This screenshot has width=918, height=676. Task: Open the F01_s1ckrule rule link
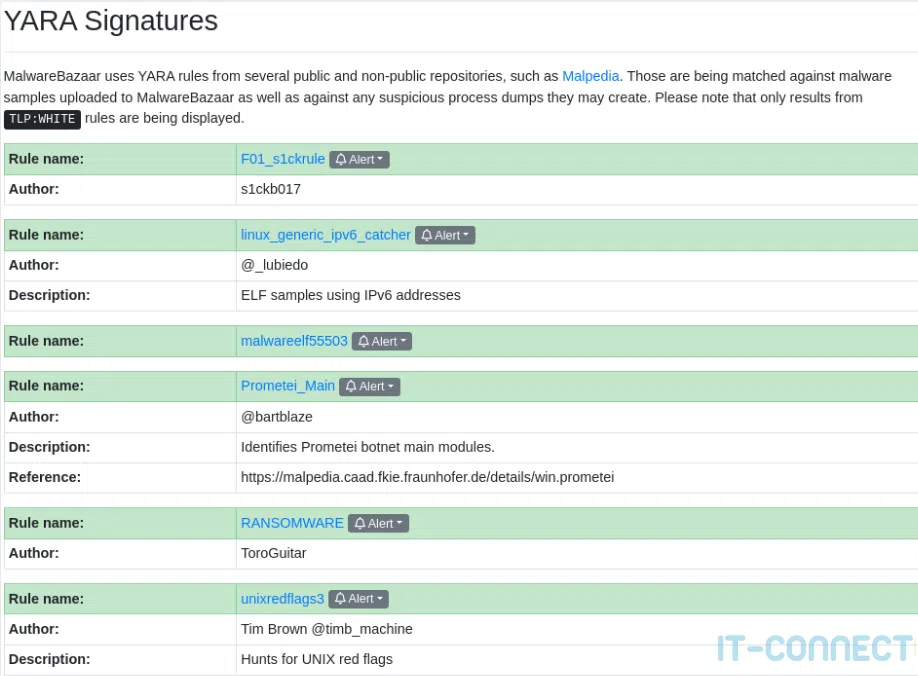click(x=283, y=159)
